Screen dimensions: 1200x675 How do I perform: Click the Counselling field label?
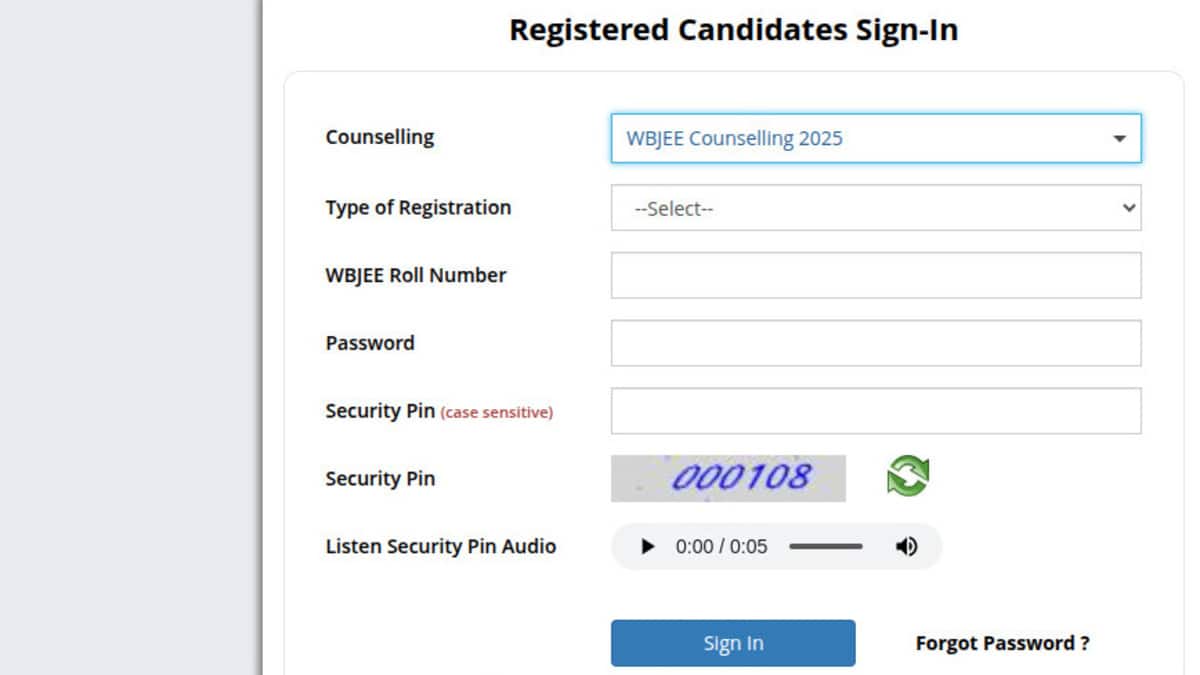(x=380, y=137)
